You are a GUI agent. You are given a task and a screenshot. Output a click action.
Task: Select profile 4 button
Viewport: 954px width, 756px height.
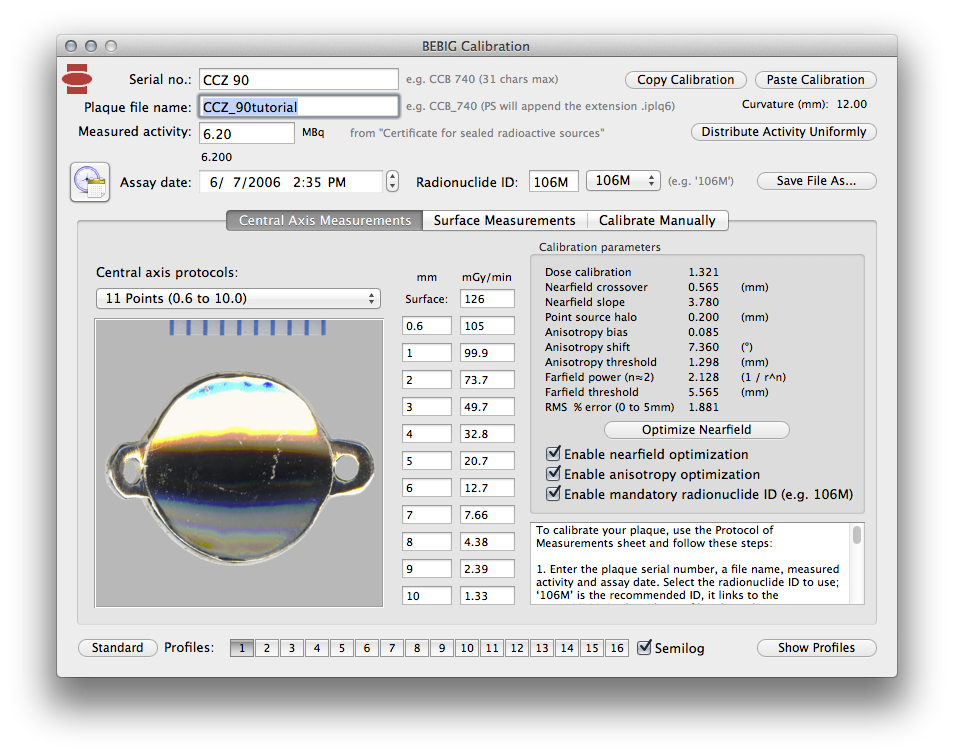pos(317,648)
